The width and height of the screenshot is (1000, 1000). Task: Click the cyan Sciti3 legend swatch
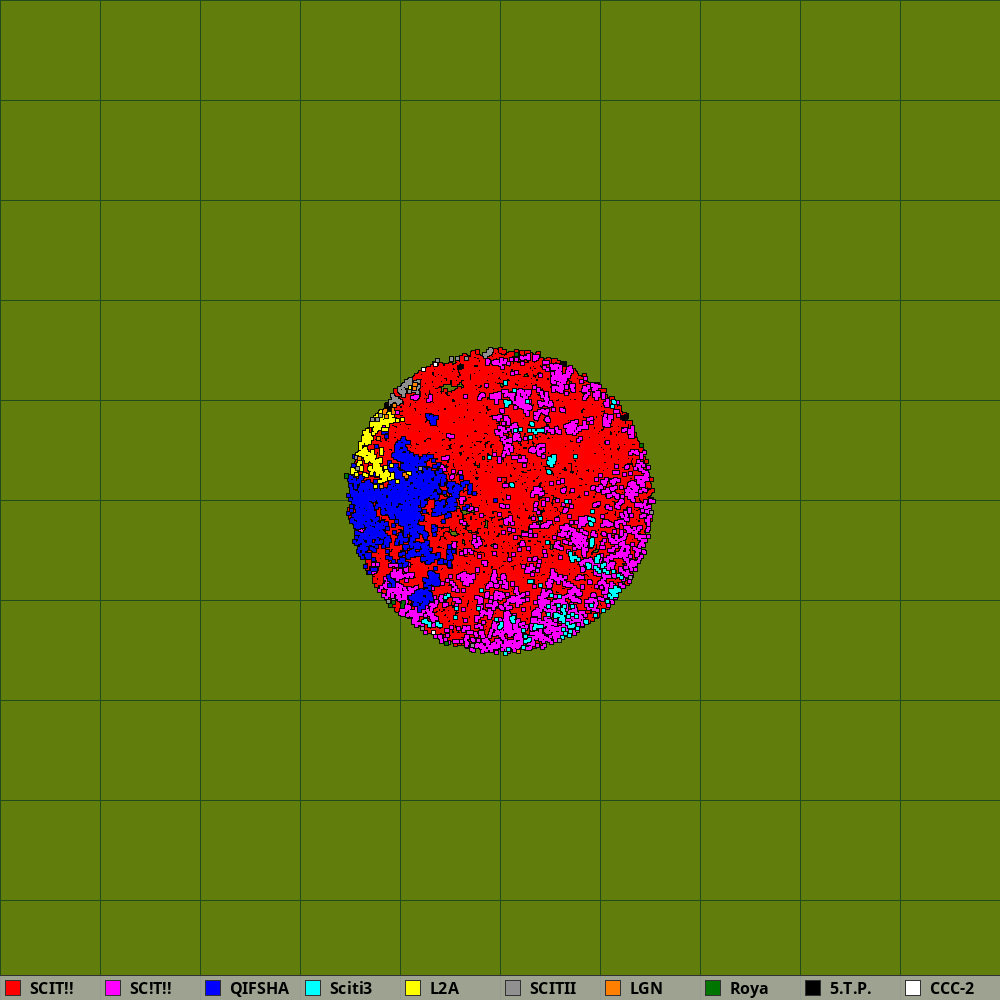click(x=313, y=988)
